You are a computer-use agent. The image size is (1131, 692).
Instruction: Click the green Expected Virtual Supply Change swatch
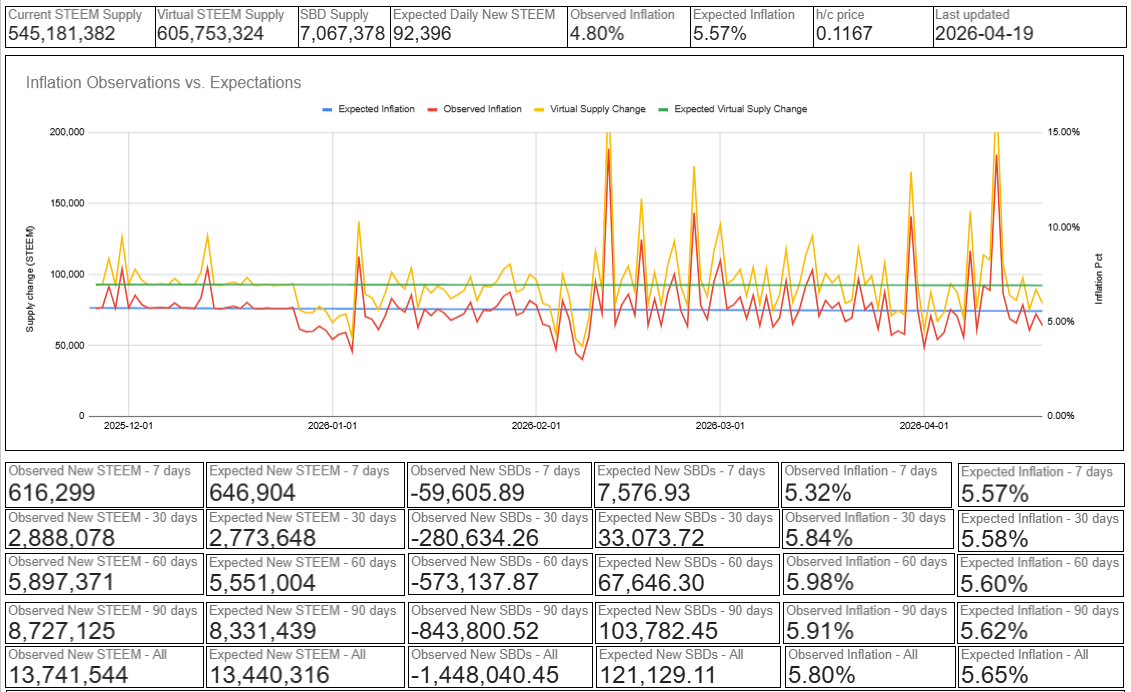[663, 110]
